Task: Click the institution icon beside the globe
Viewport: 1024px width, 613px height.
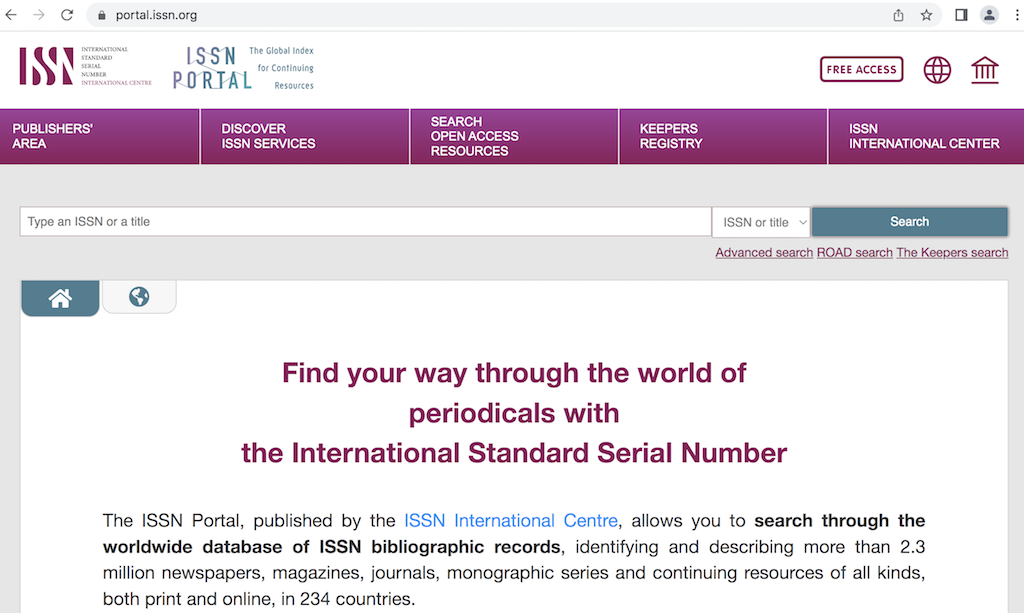Action: (984, 70)
